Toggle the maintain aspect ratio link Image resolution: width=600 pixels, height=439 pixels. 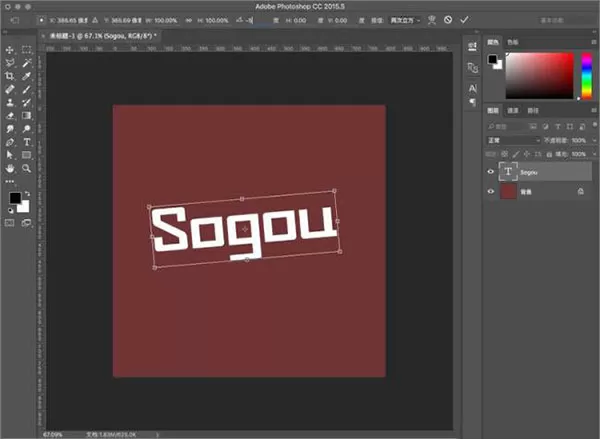pyautogui.click(x=188, y=20)
